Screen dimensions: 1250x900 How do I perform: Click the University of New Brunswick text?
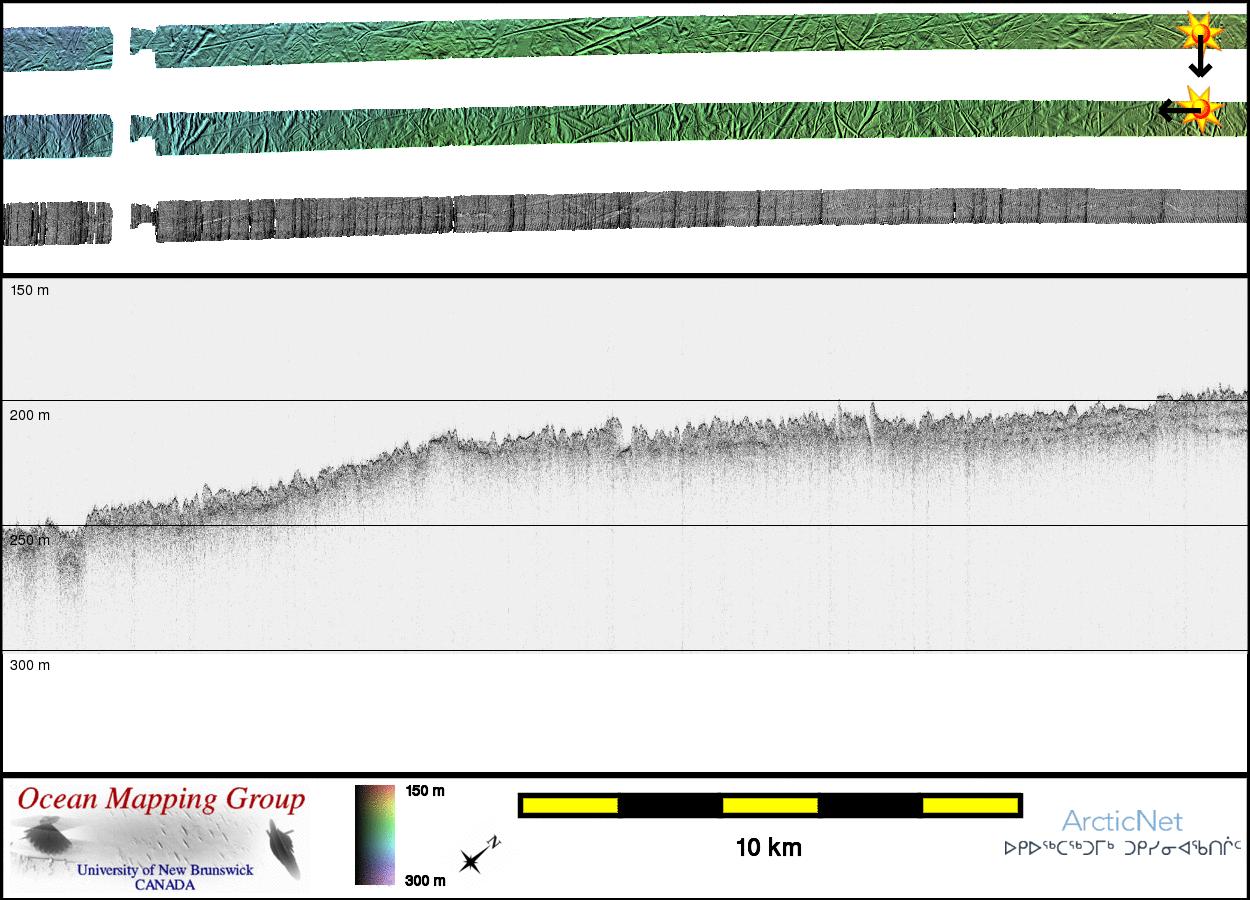point(165,870)
